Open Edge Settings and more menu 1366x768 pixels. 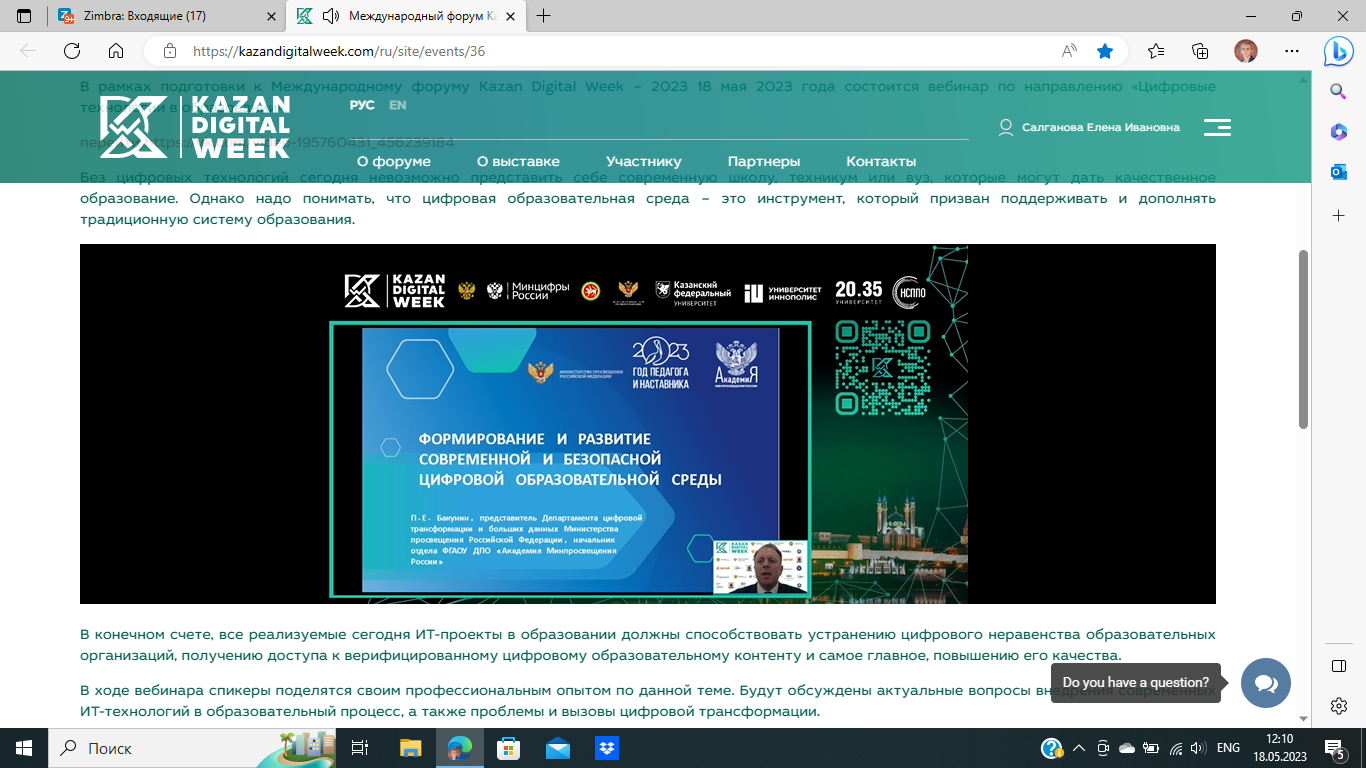pyautogui.click(x=1291, y=51)
